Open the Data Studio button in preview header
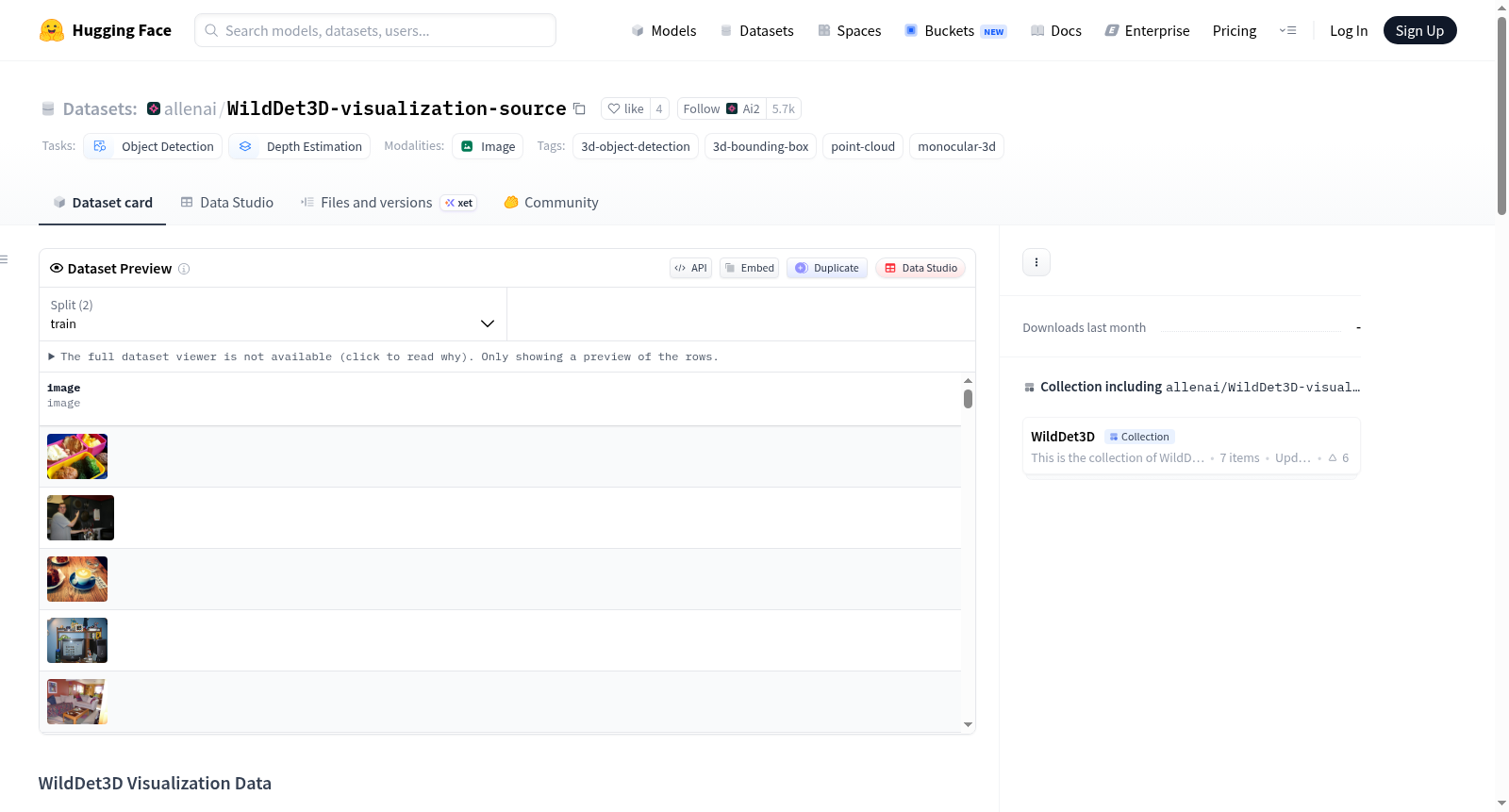Viewport: 1509px width, 812px height. [920, 268]
